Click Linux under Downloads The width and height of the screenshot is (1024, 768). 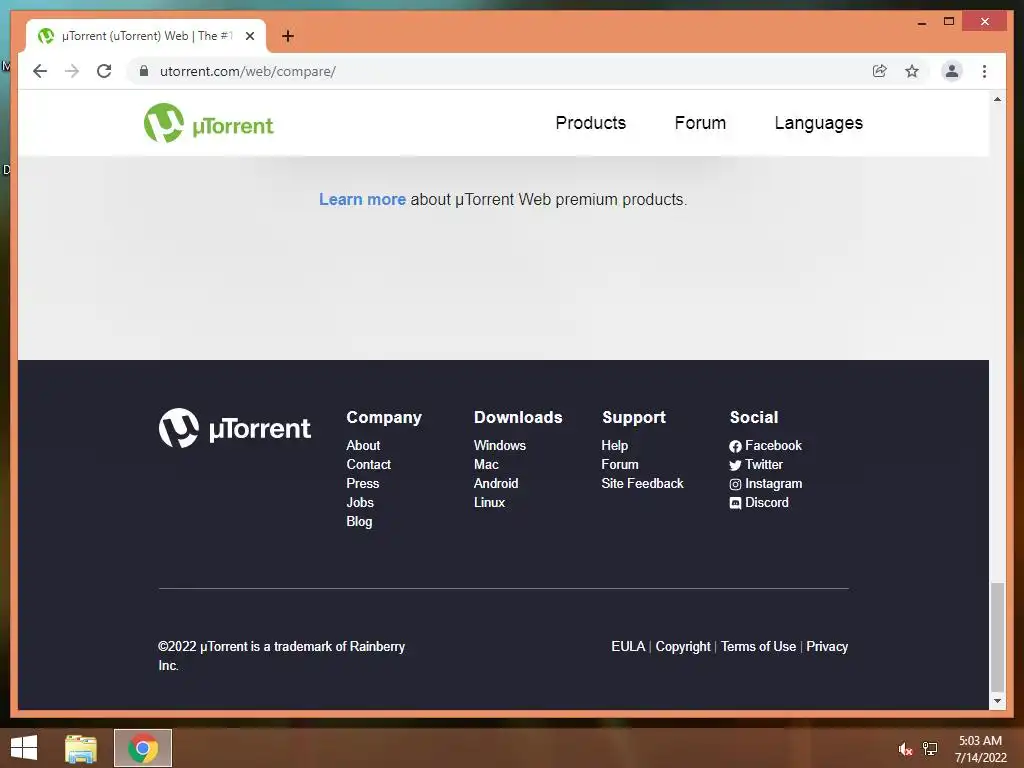coord(489,502)
